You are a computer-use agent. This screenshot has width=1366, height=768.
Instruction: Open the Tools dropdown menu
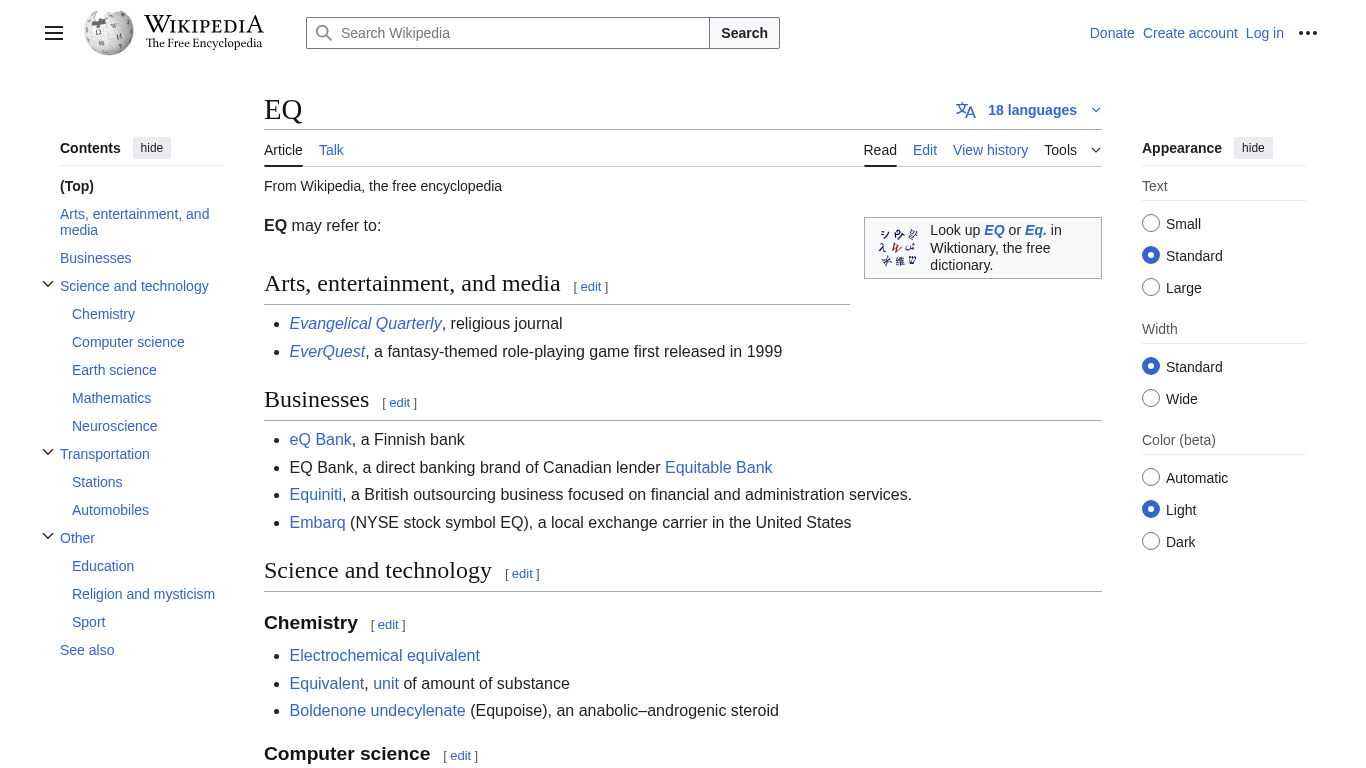(1072, 150)
